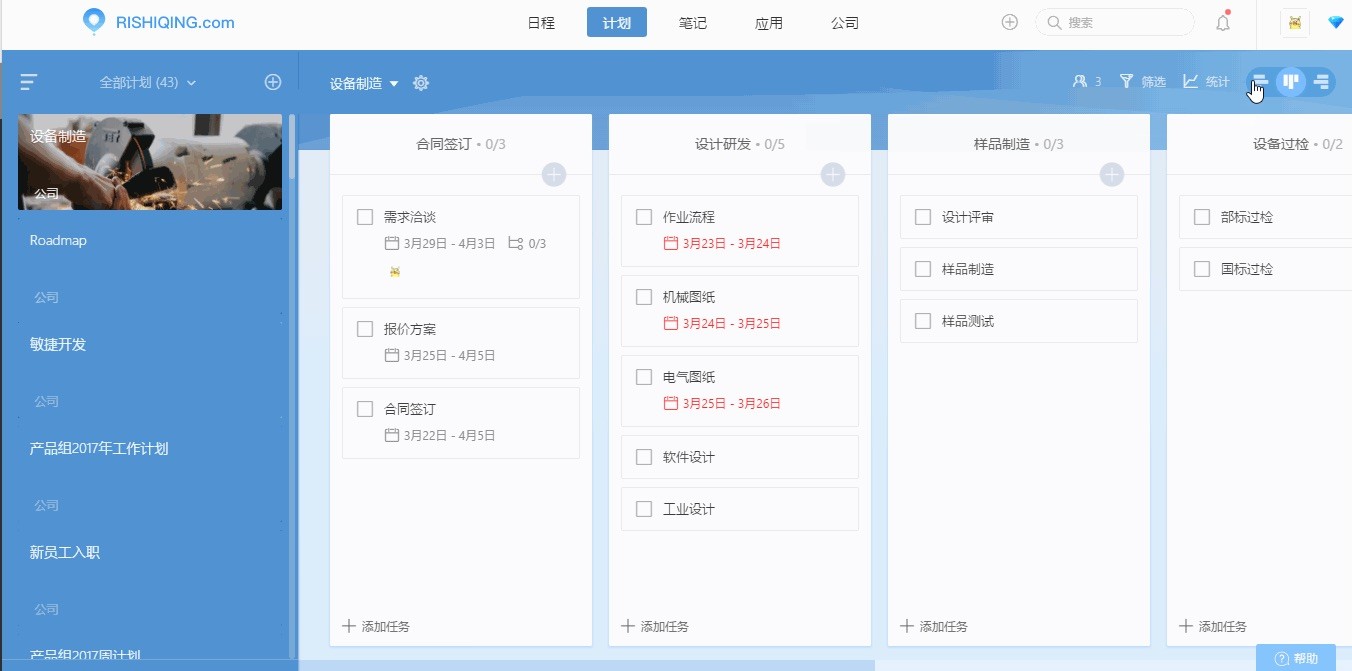Switch to kanban board view

click(1291, 82)
